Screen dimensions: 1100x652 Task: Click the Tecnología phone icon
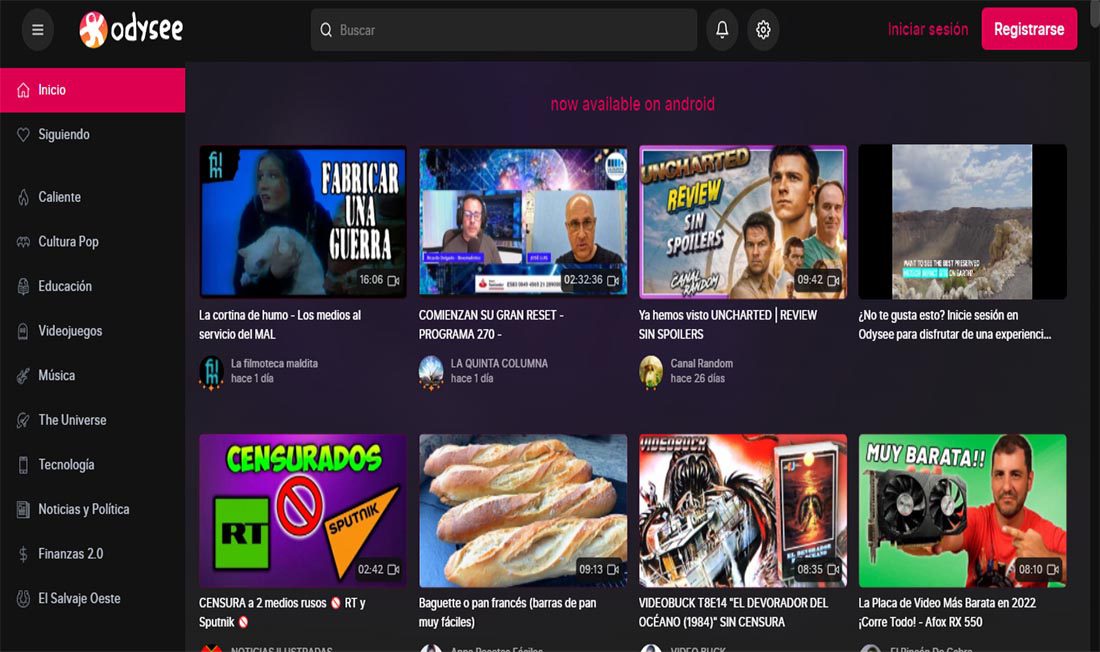pos(23,465)
